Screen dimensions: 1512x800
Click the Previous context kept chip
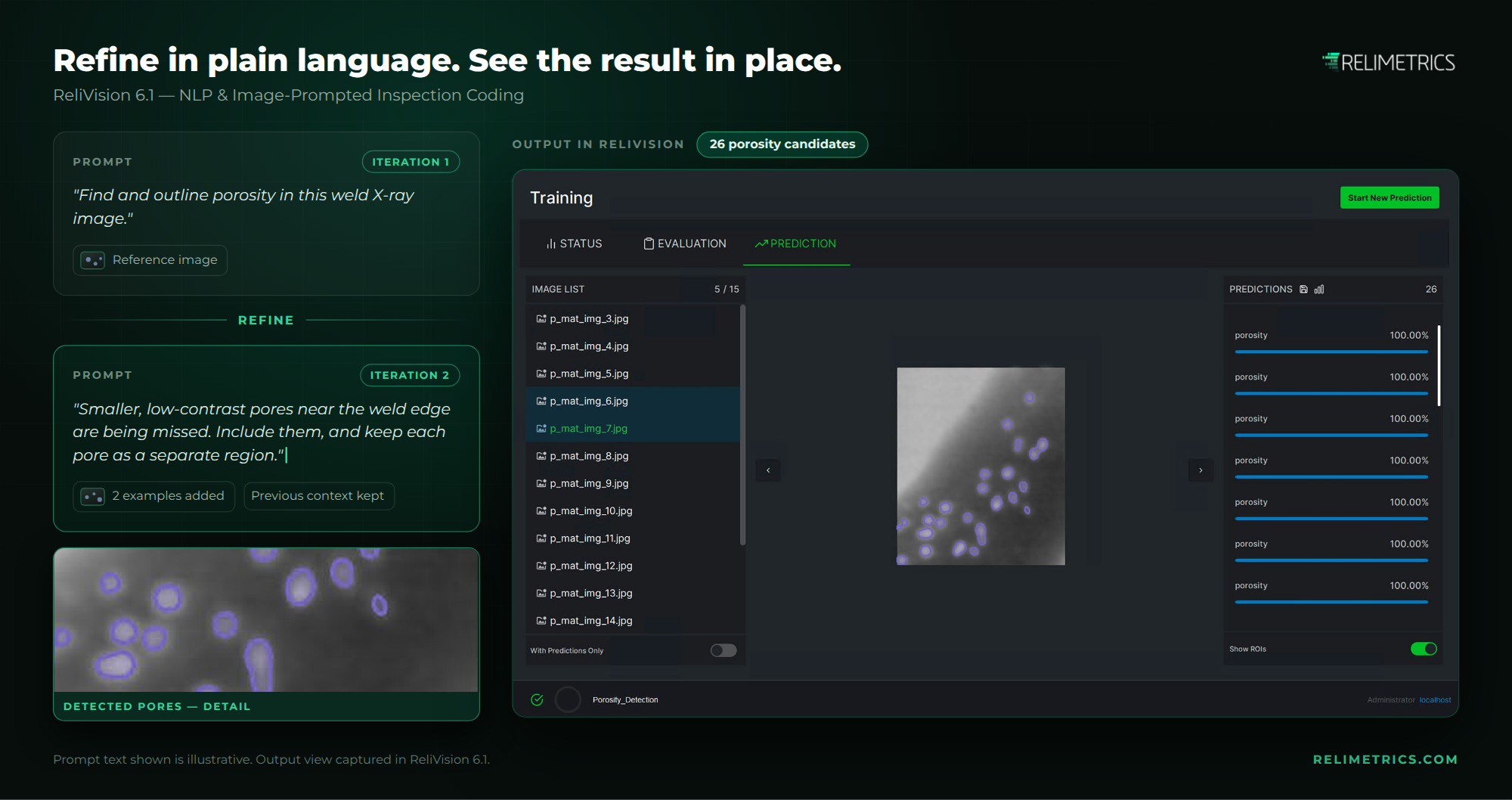(318, 496)
